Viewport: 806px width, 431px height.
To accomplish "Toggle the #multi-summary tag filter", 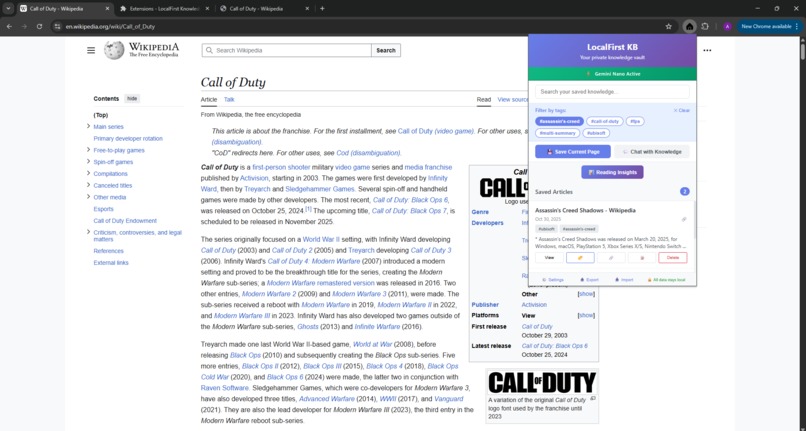I will tap(557, 133).
